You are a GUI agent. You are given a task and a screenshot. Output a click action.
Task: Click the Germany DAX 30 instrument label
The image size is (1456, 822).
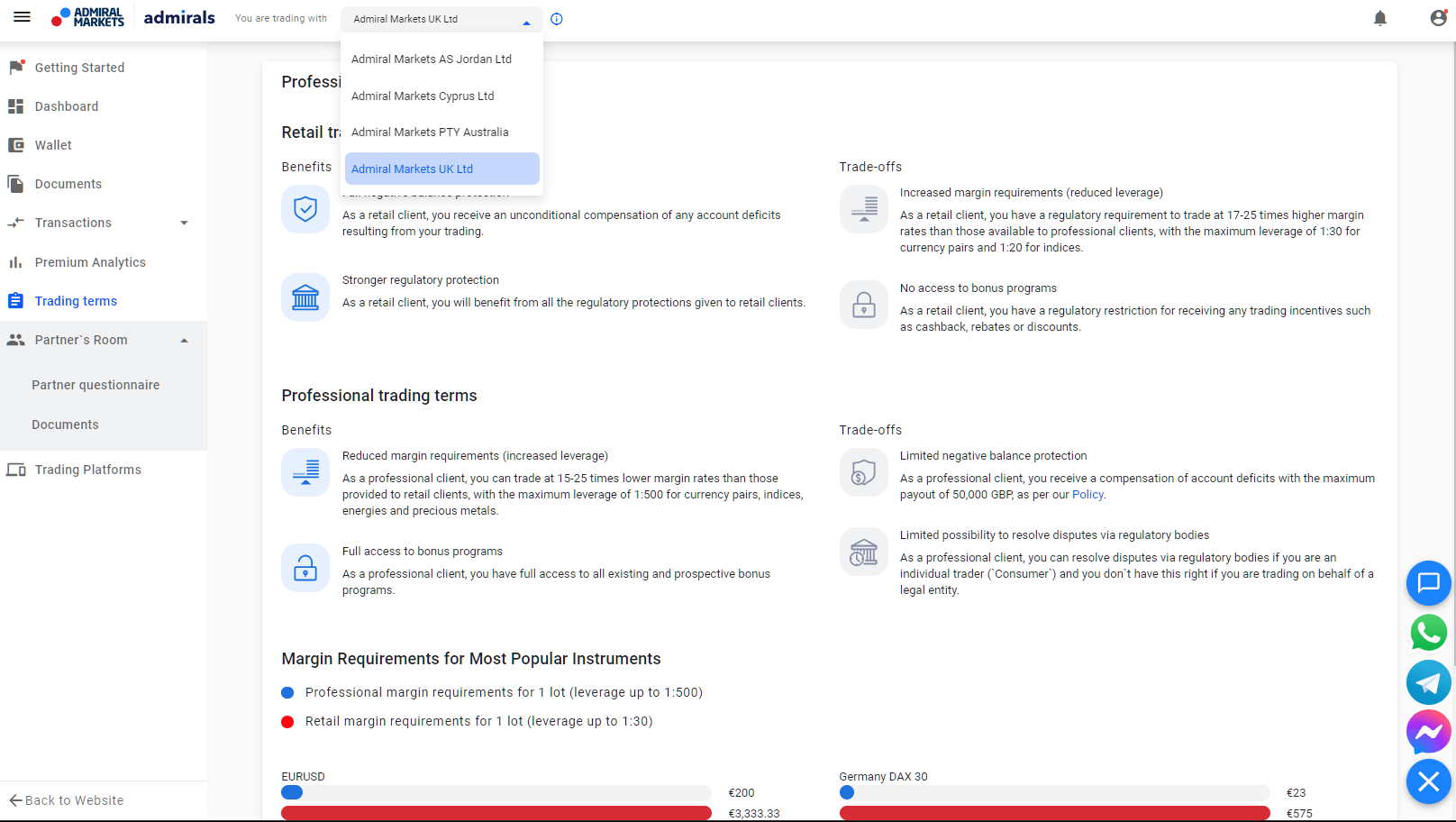coord(883,777)
